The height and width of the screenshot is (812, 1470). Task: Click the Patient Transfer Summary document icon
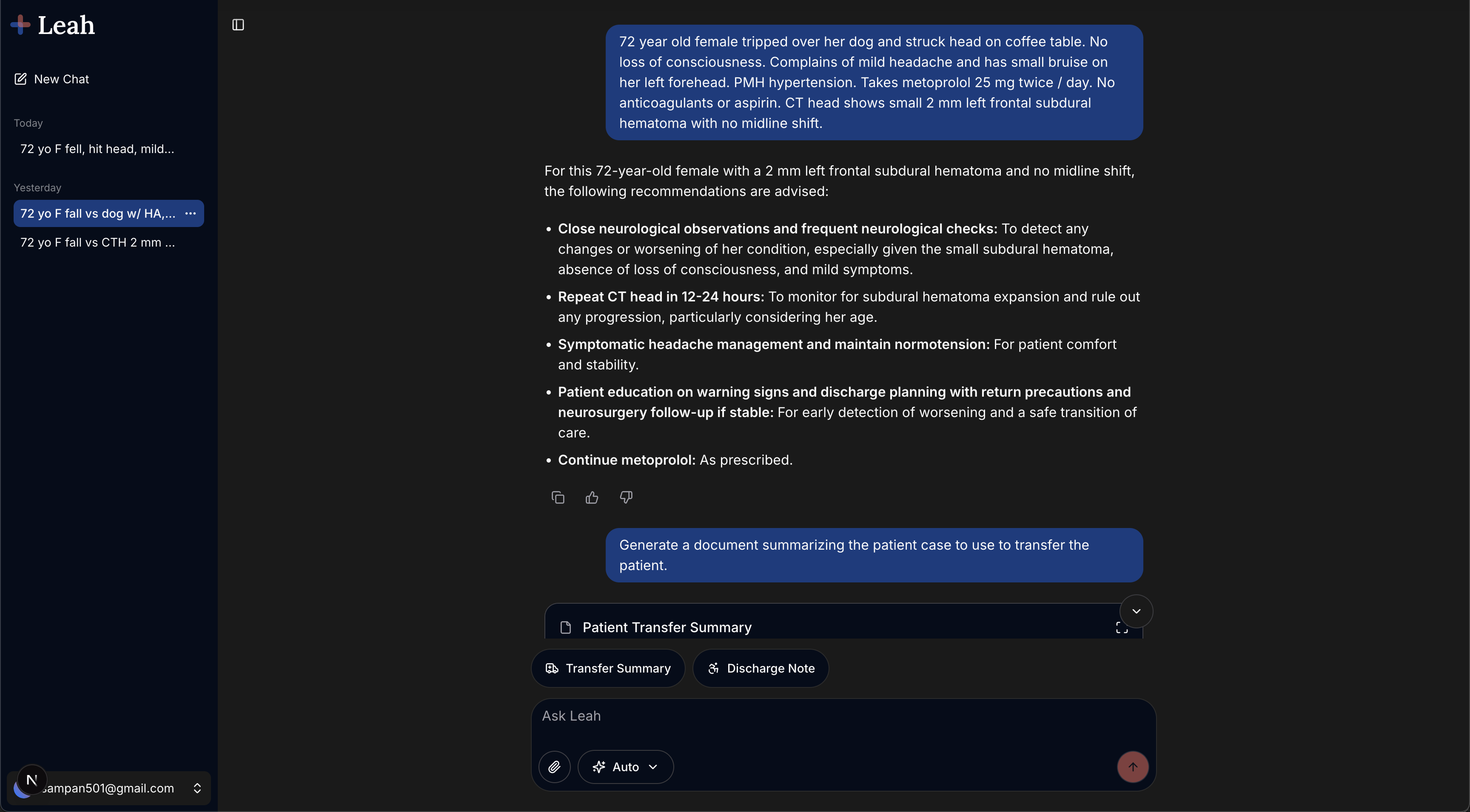(x=566, y=628)
